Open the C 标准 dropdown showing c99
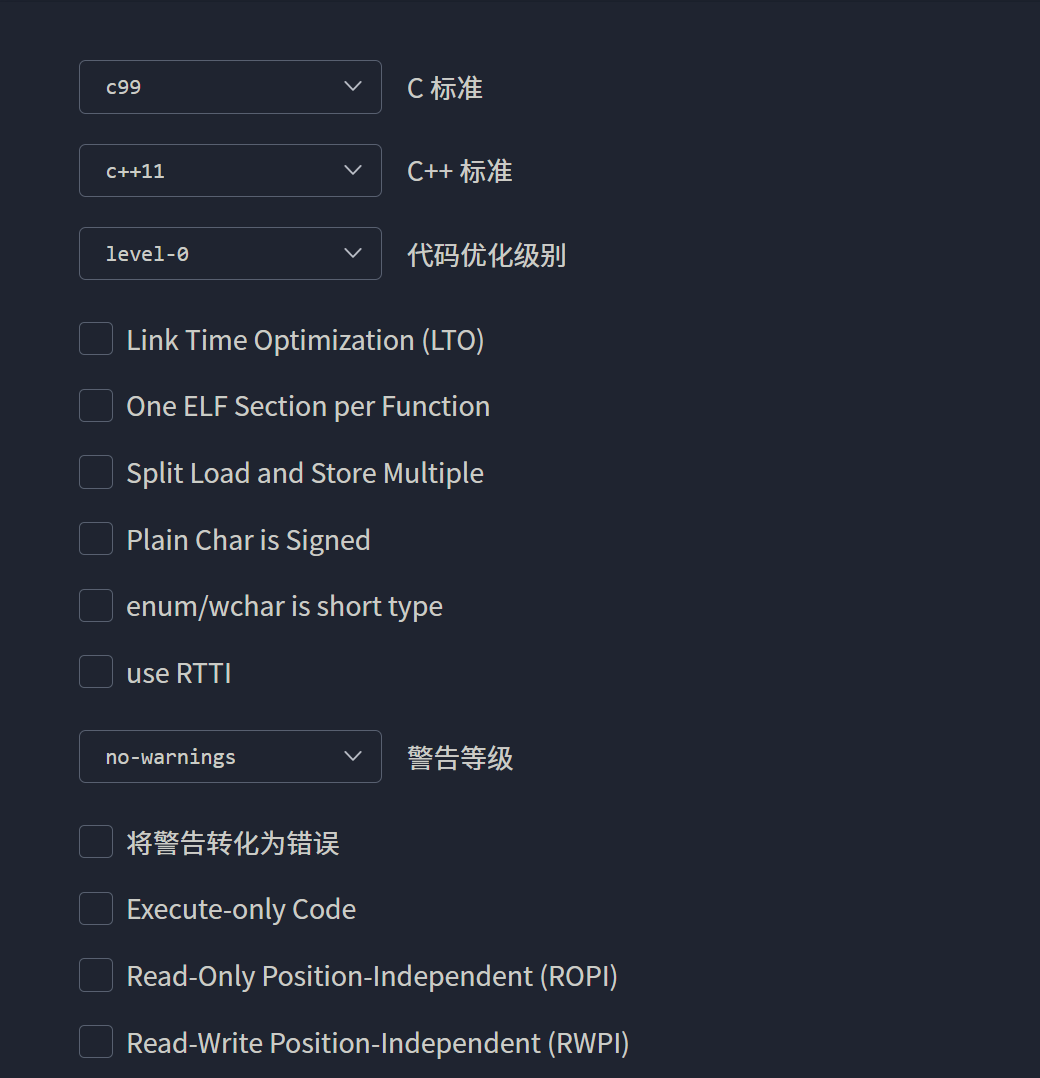1040x1078 pixels. pos(229,87)
